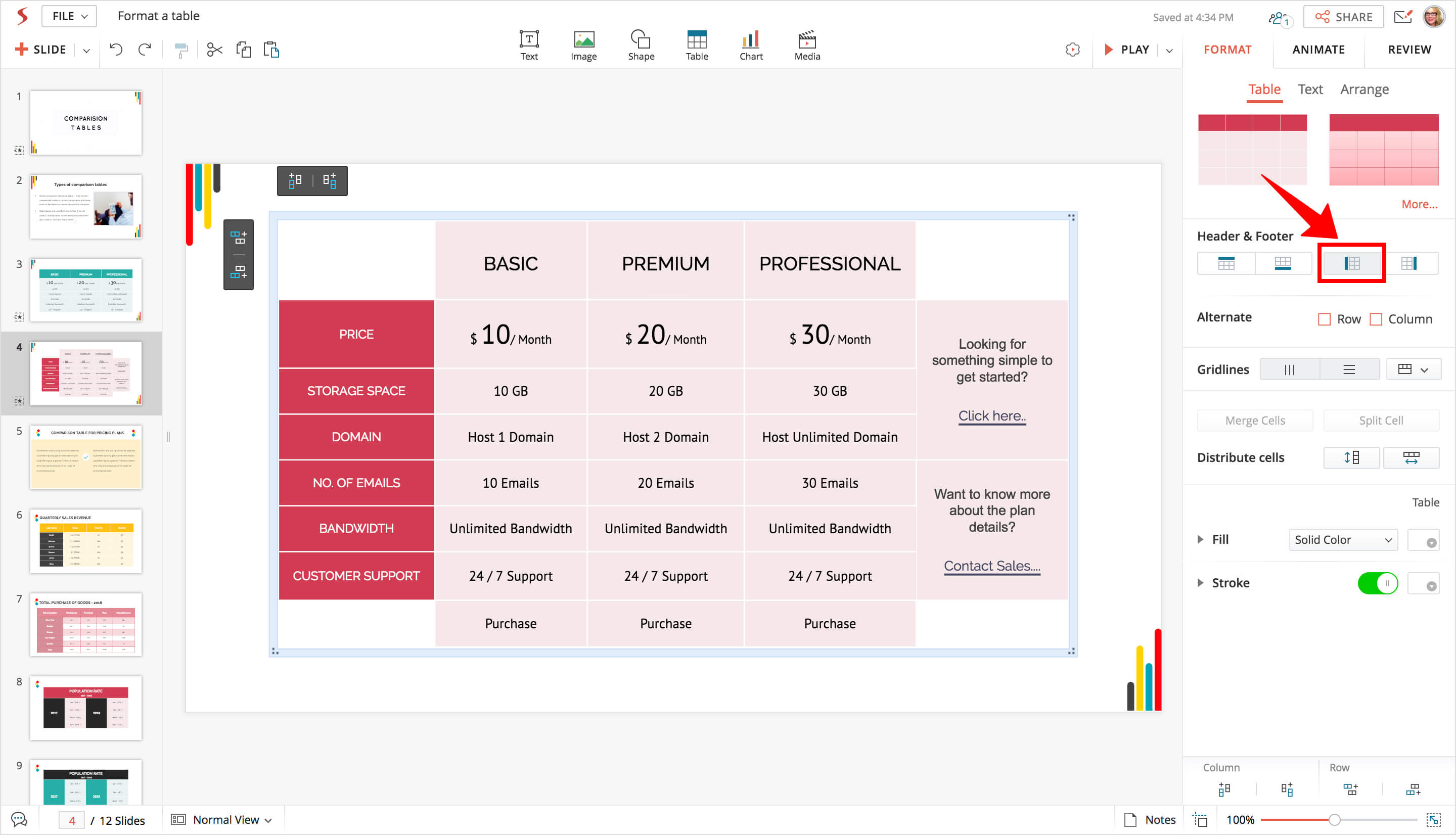Expand the Stroke section
1456x835 pixels.
click(x=1200, y=583)
